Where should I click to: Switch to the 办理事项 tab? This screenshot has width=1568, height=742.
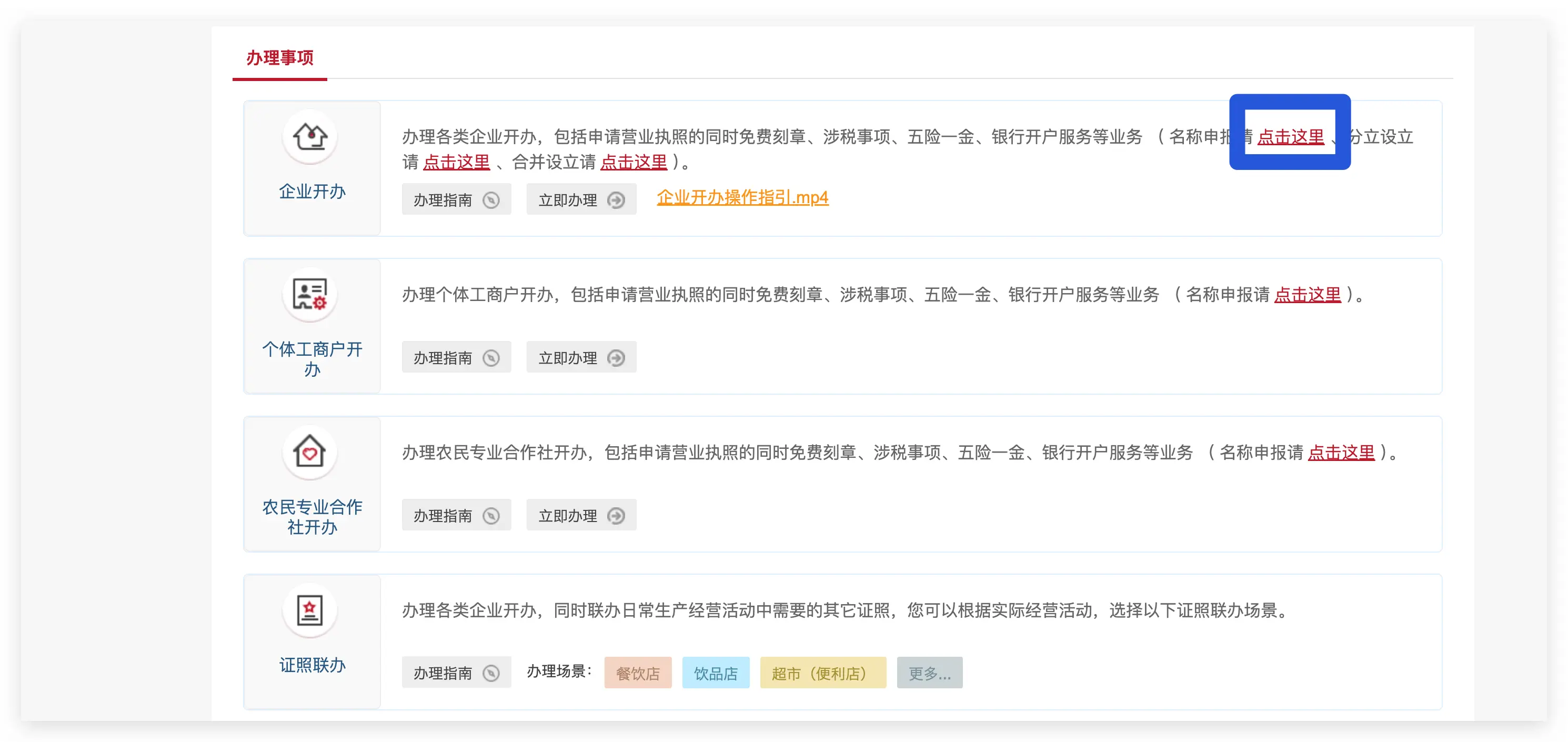point(280,58)
